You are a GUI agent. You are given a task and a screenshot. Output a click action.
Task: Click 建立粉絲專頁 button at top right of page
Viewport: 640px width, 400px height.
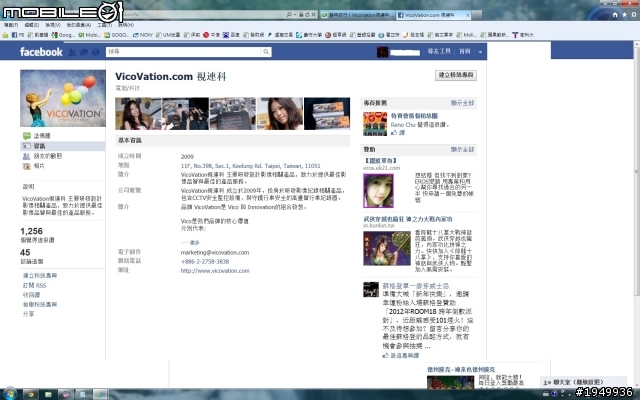[456, 75]
